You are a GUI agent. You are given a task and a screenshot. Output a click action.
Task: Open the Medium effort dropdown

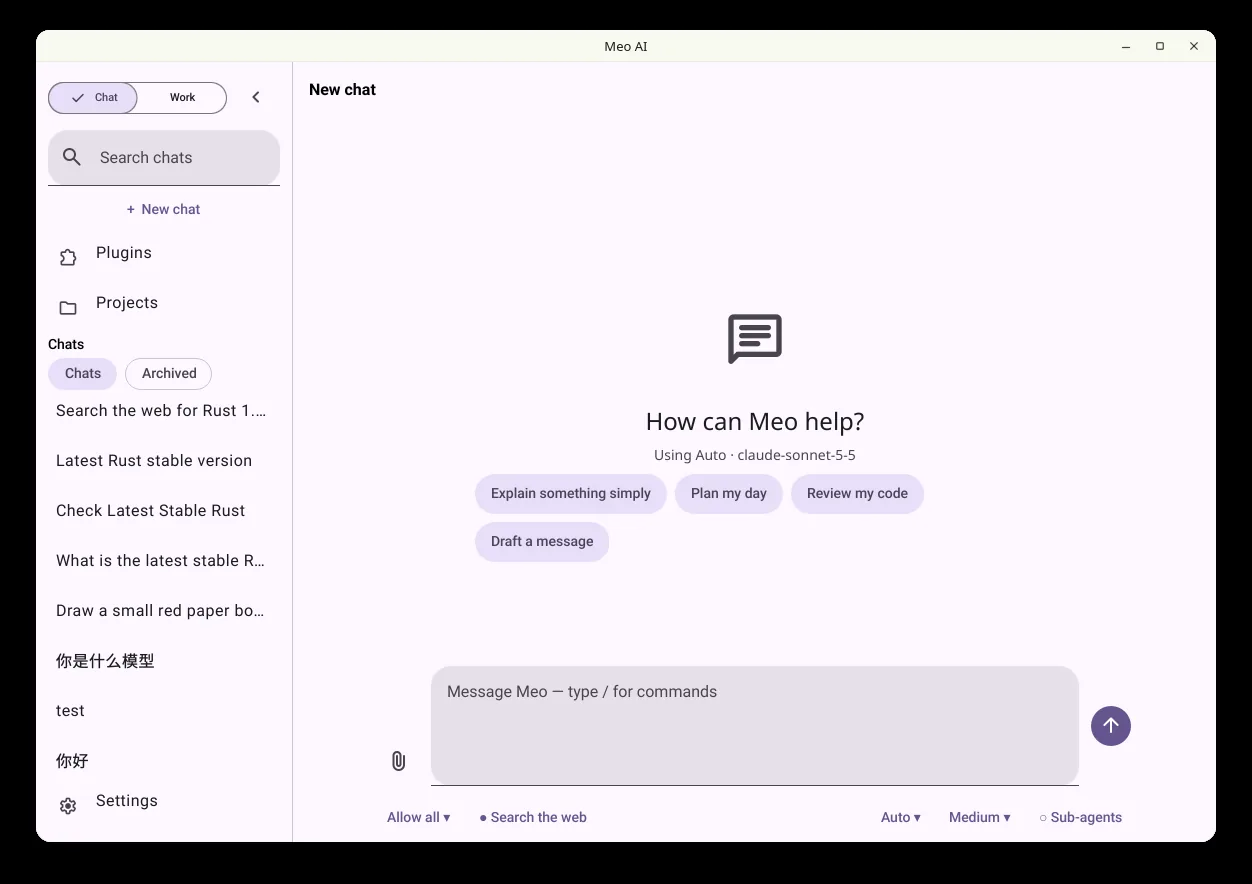(x=980, y=817)
